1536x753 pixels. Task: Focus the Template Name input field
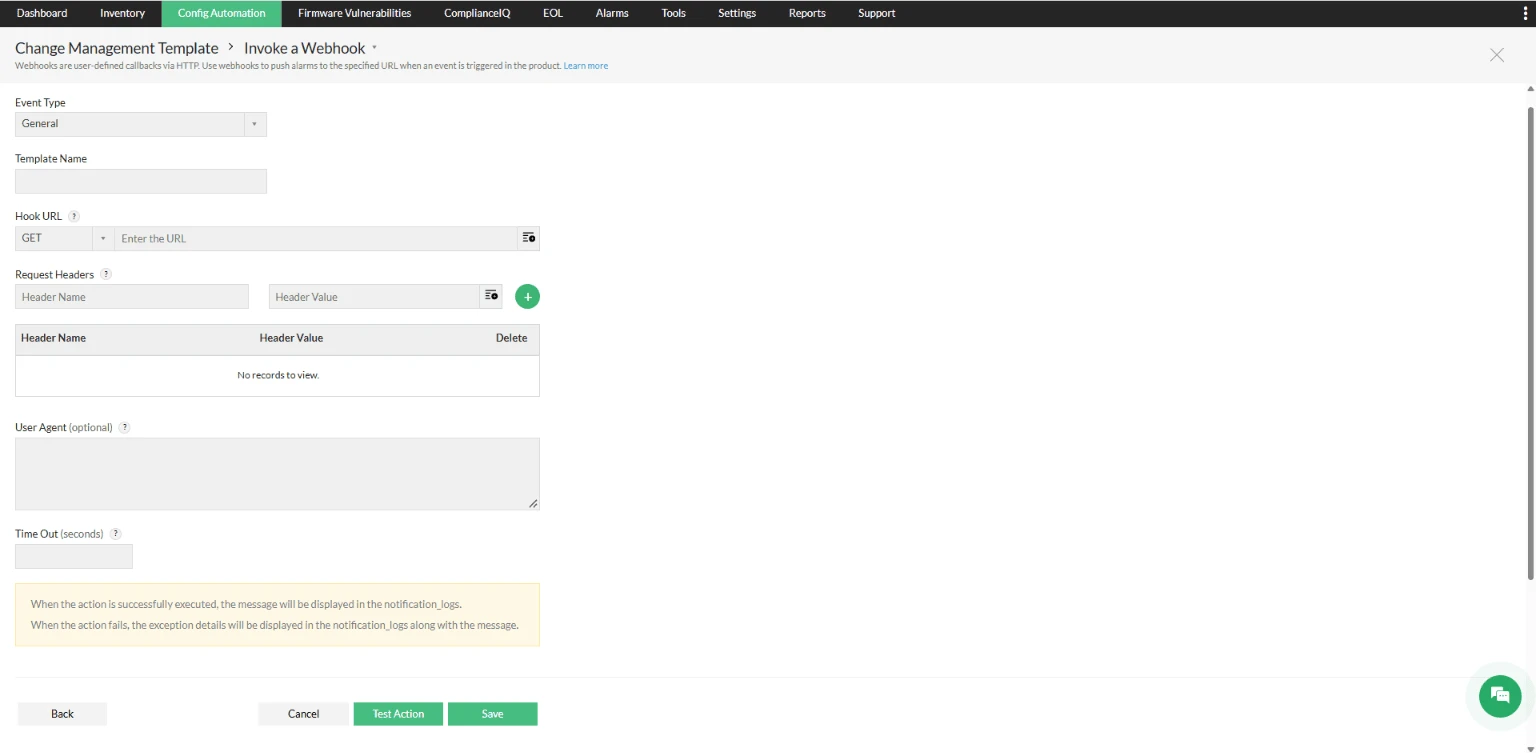(141, 181)
